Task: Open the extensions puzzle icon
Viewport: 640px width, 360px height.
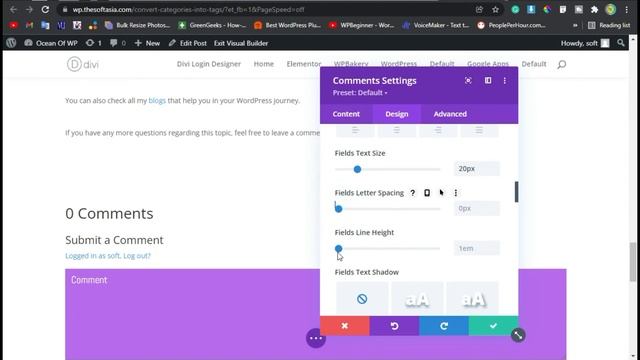Action: click(594, 9)
